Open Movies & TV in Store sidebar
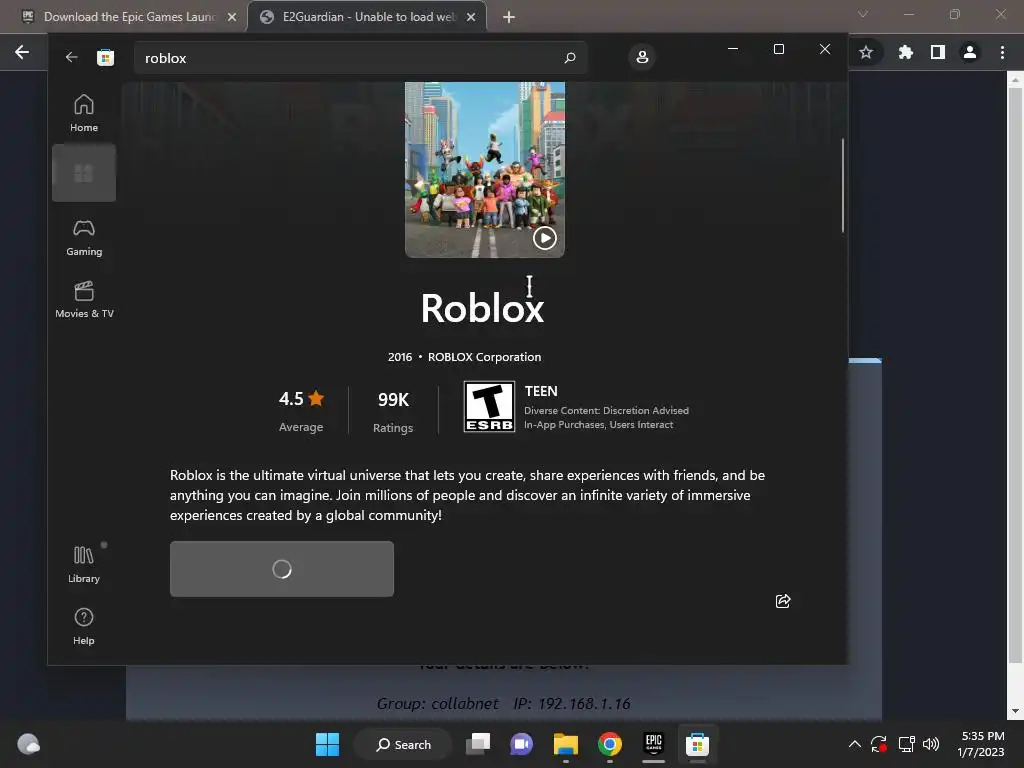 (x=84, y=300)
